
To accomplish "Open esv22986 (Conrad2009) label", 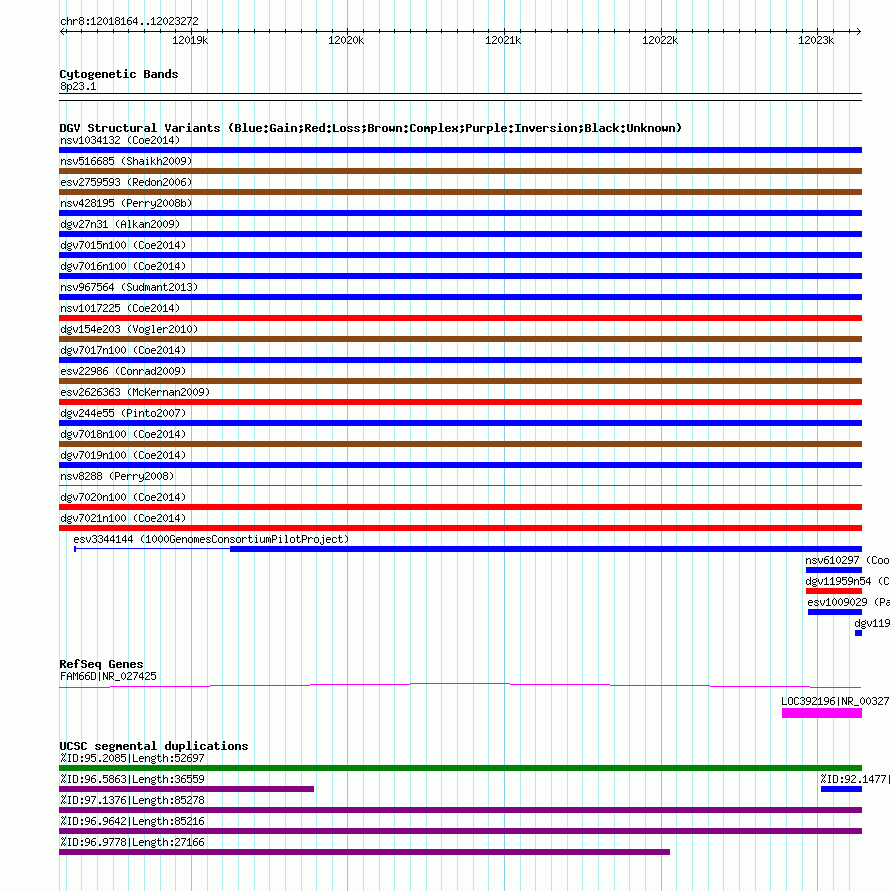I will tap(123, 372).
